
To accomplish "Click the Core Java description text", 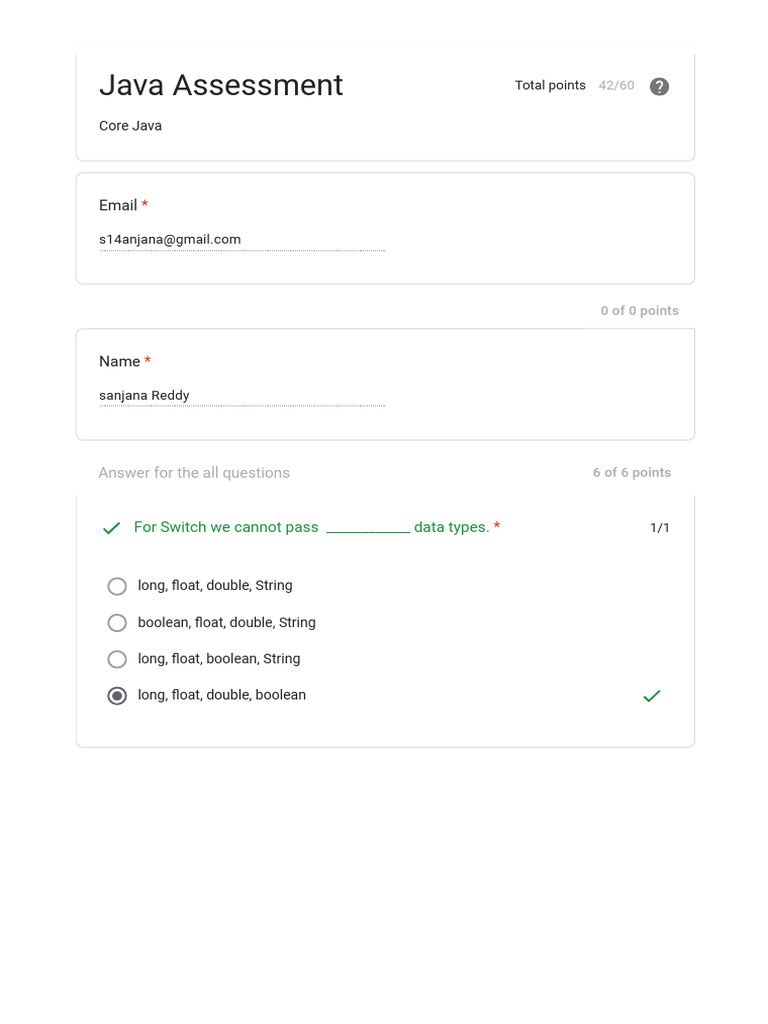I will 130,126.
